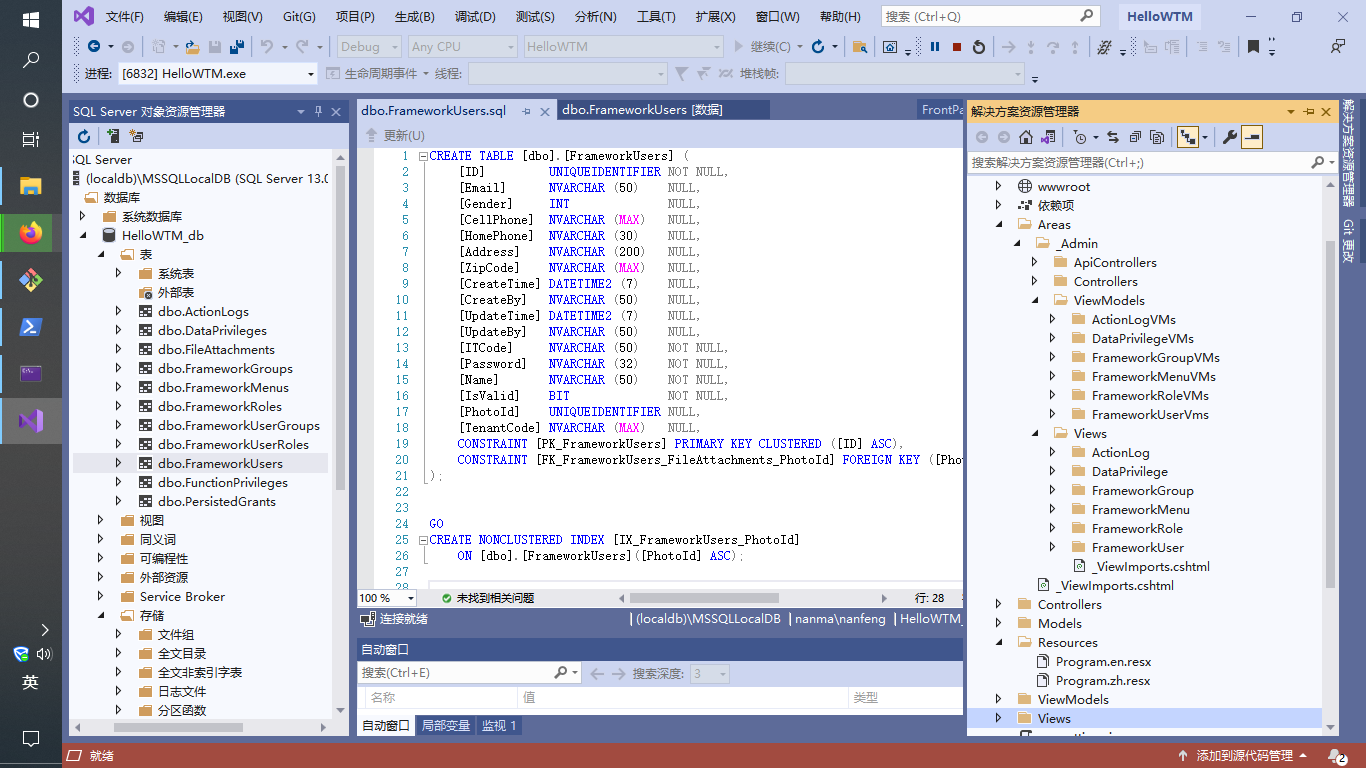The image size is (1366, 768).
Task: Open the process dropdown showing HelloWTM.exe
Action: [x=310, y=74]
